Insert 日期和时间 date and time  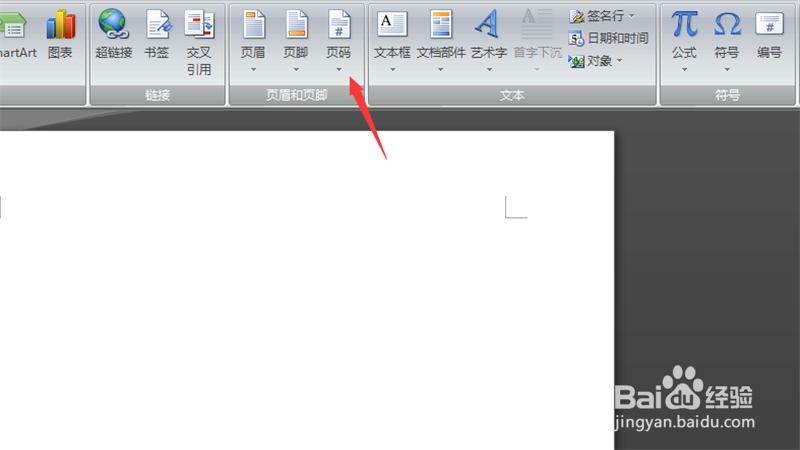click(608, 38)
